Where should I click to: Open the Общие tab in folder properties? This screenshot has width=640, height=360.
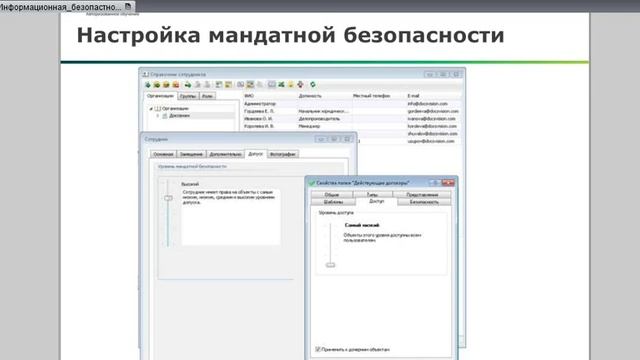point(332,195)
